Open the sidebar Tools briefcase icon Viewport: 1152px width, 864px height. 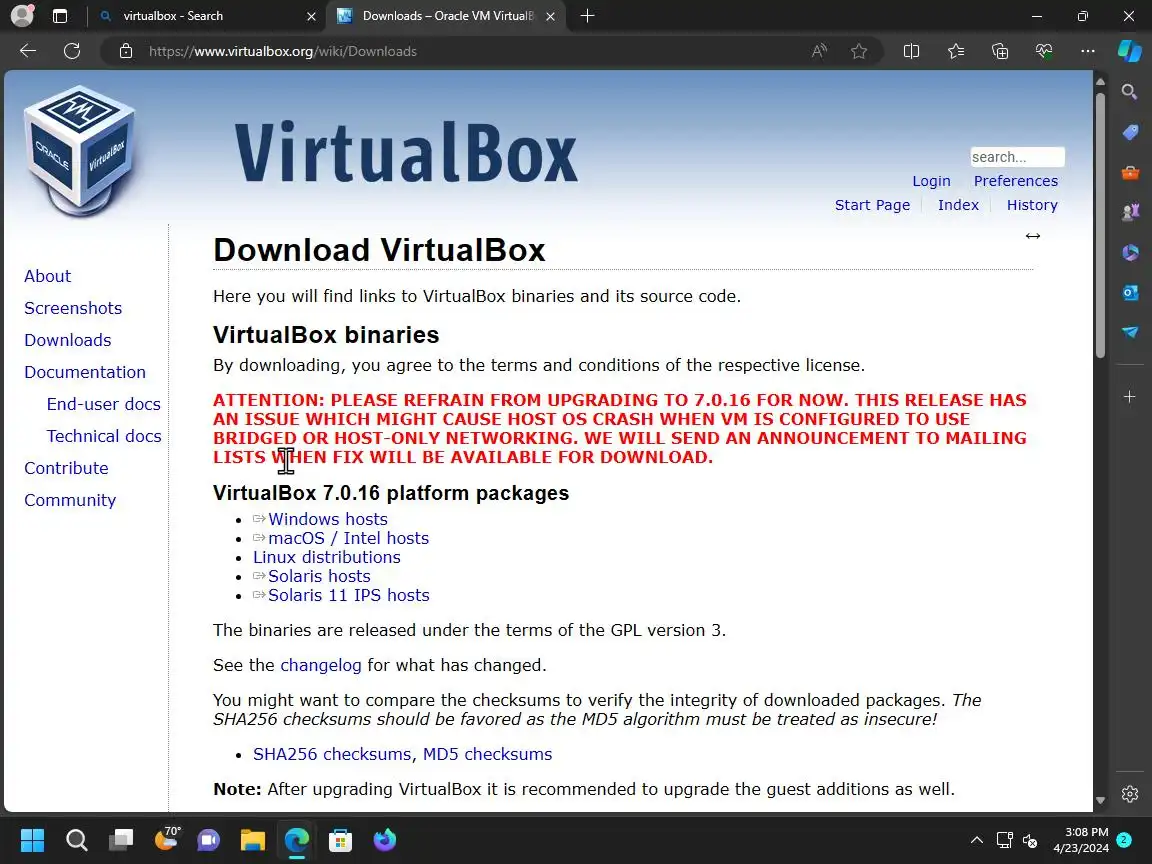[1130, 173]
